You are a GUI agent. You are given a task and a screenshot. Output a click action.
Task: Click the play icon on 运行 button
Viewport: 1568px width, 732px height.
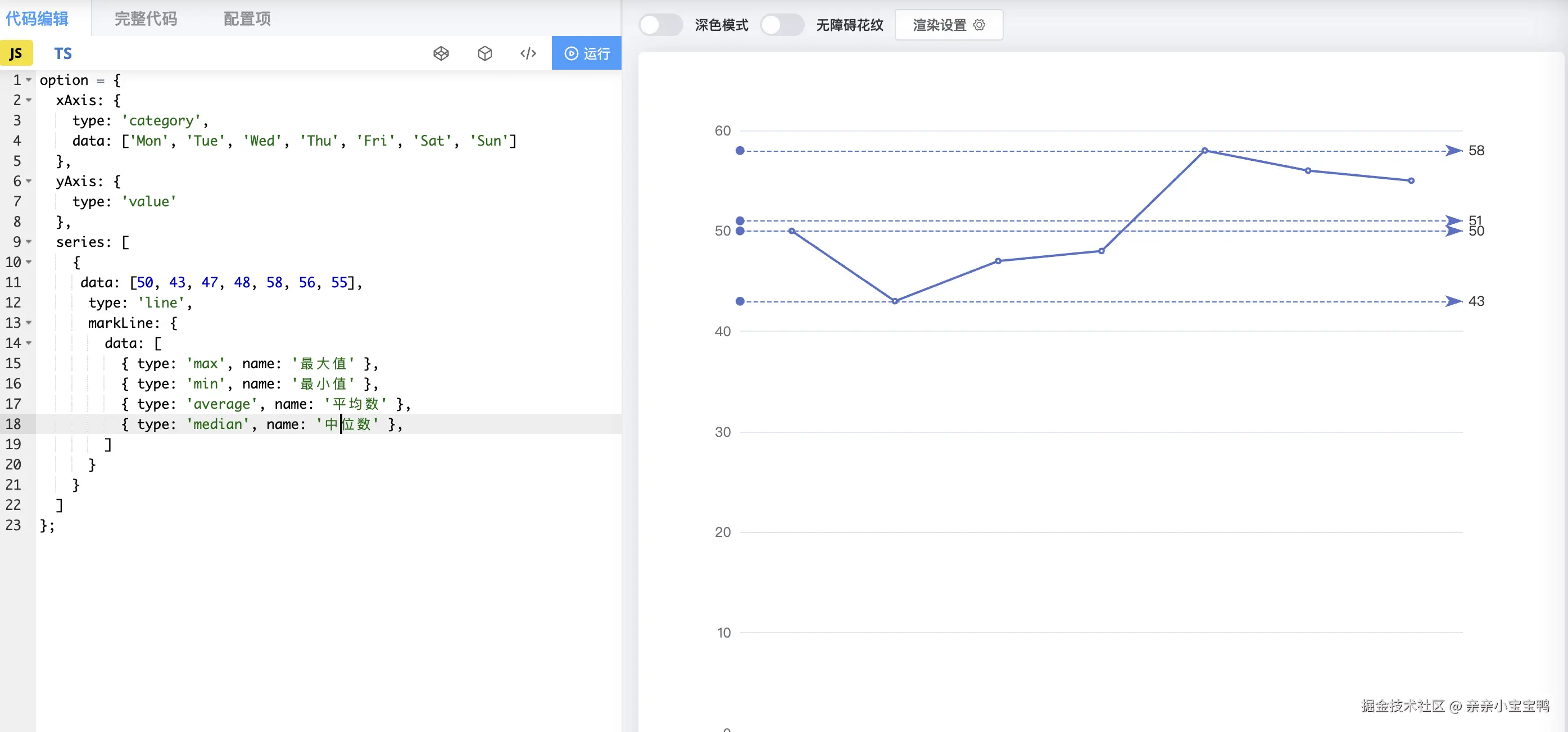pos(571,53)
